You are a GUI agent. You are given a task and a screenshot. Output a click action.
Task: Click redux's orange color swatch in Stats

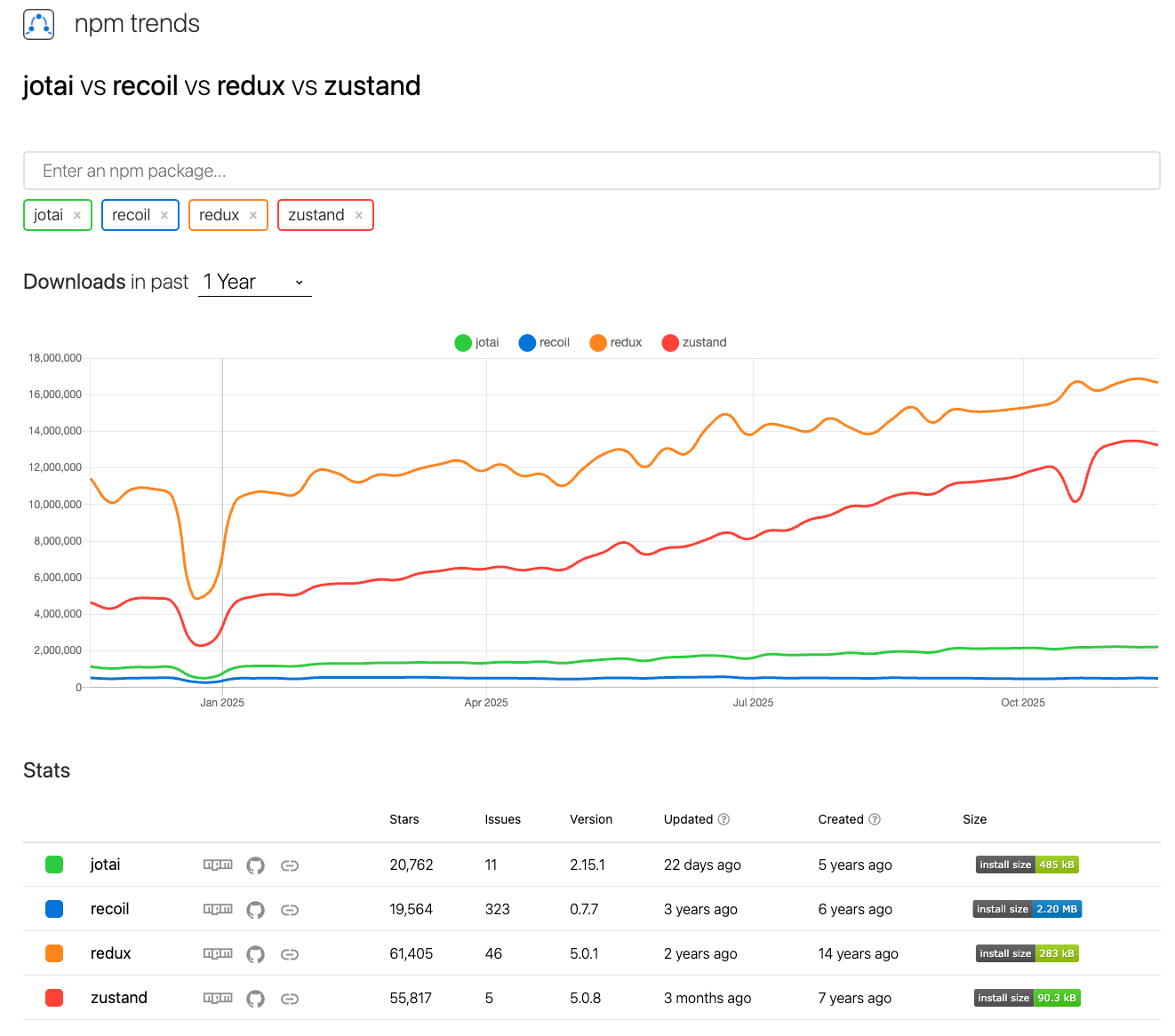point(54,953)
